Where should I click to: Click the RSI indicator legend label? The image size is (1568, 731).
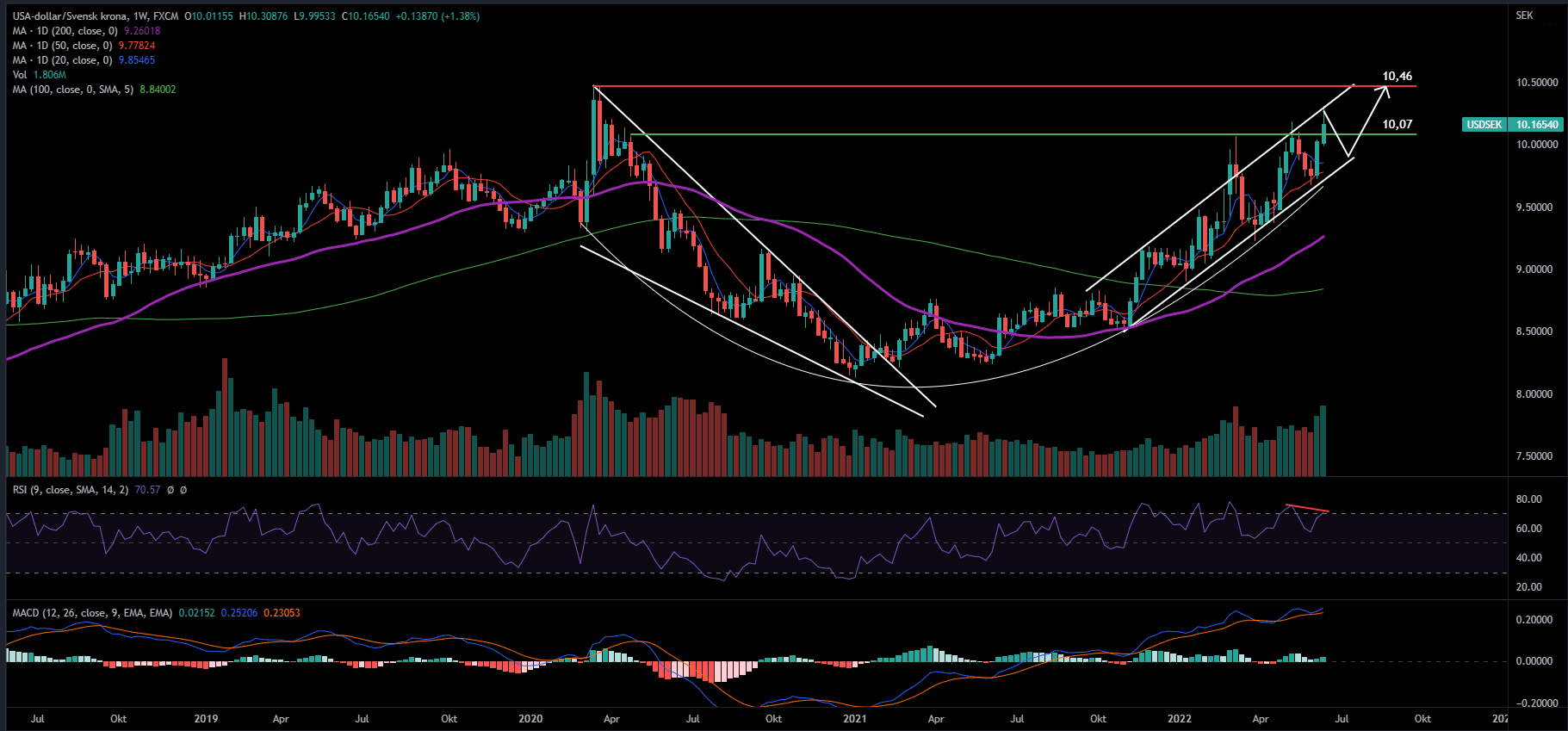70,490
